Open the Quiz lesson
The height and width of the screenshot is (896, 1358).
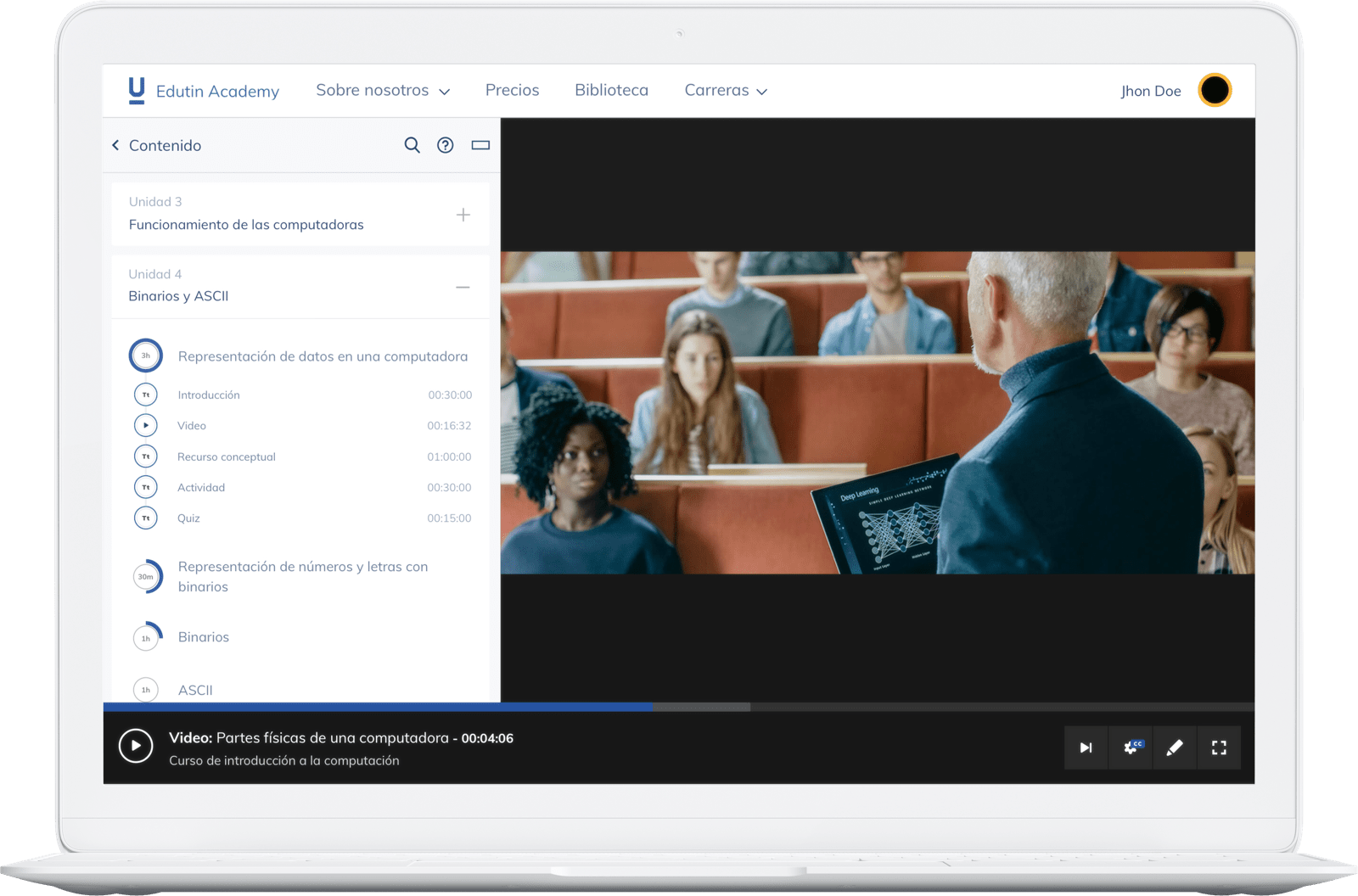pos(188,518)
